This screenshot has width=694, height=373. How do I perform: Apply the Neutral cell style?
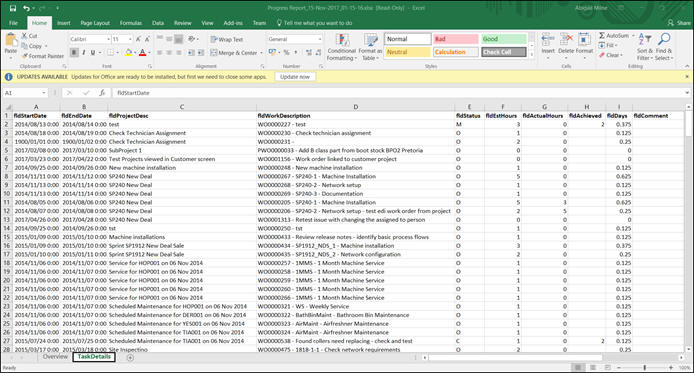pos(407,52)
